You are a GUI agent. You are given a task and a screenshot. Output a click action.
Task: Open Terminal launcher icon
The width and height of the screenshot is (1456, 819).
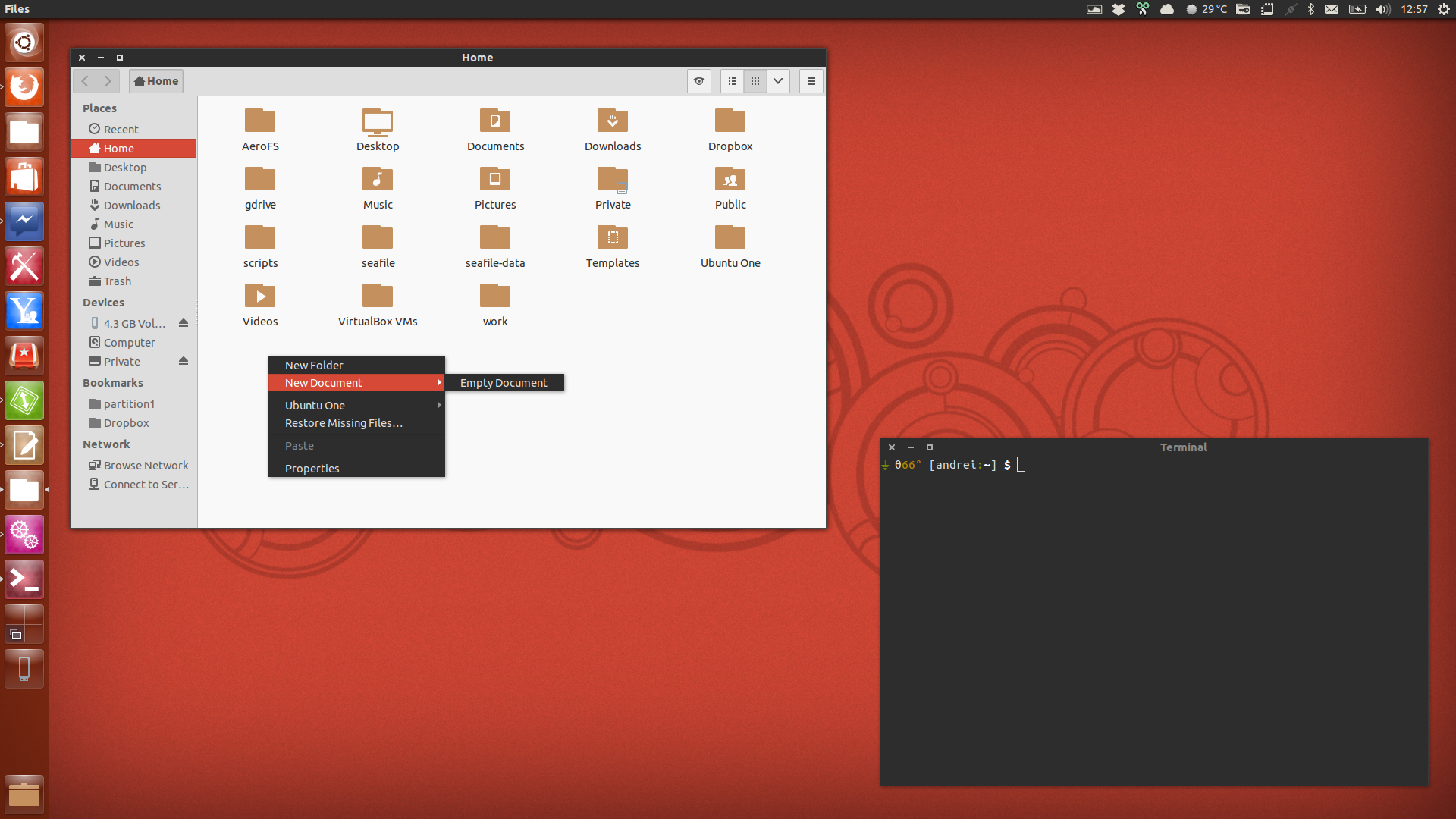point(24,579)
